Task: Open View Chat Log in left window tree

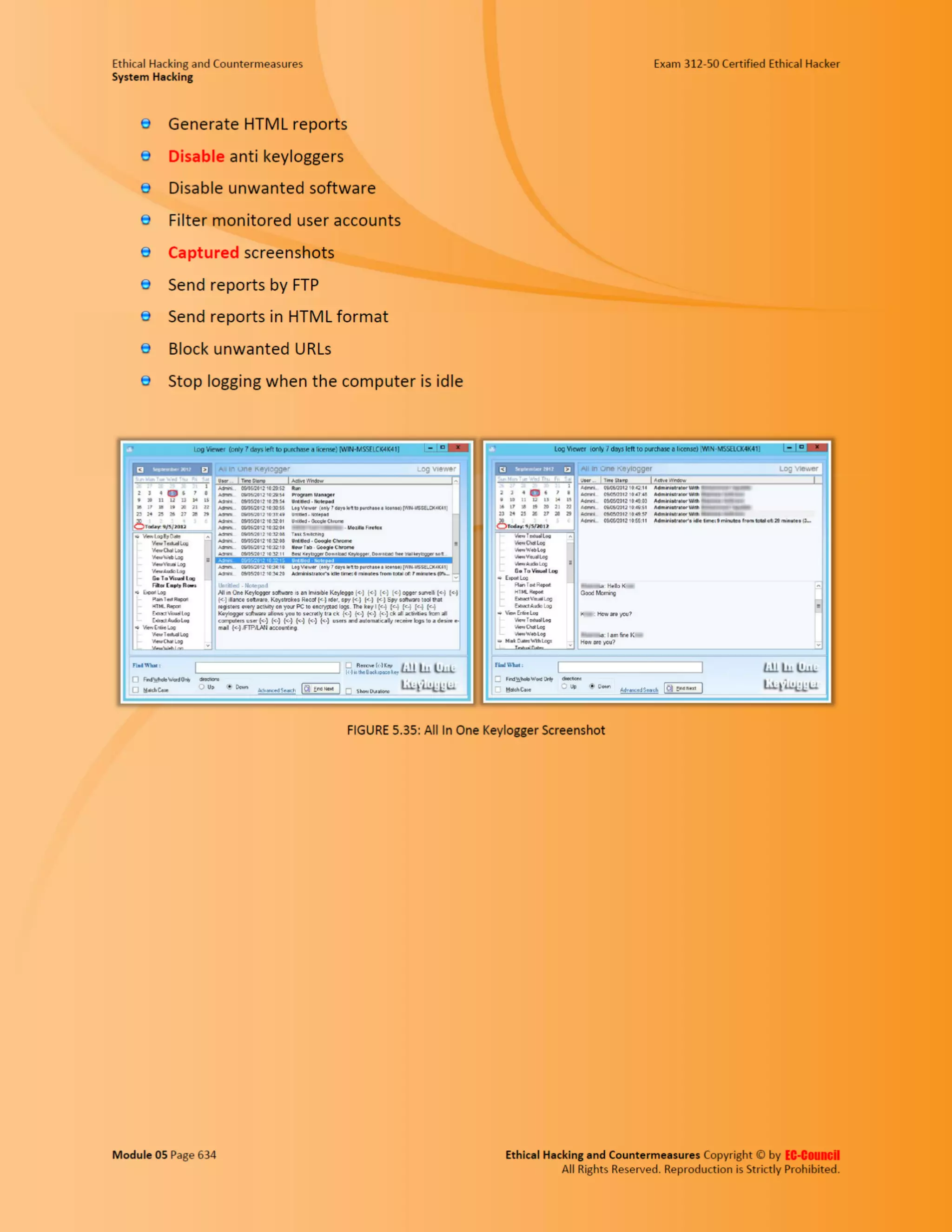Action: pos(167,550)
